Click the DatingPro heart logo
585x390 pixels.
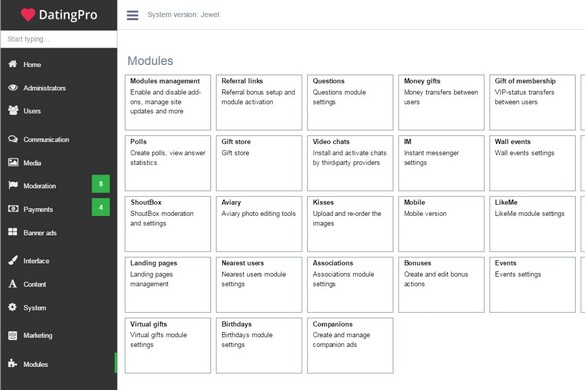[28, 15]
